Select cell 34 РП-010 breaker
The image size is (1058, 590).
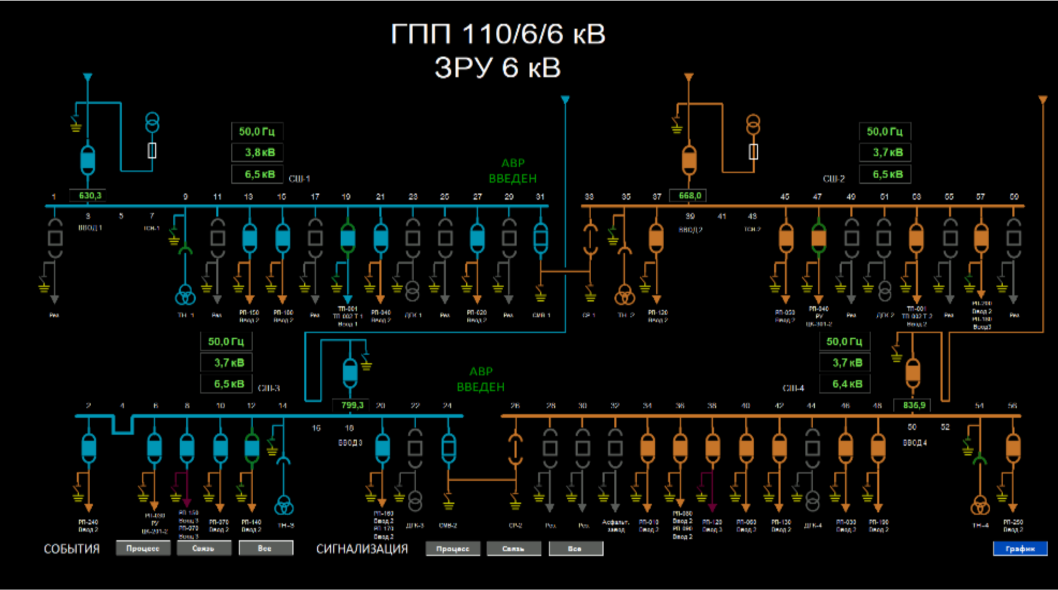click(648, 448)
